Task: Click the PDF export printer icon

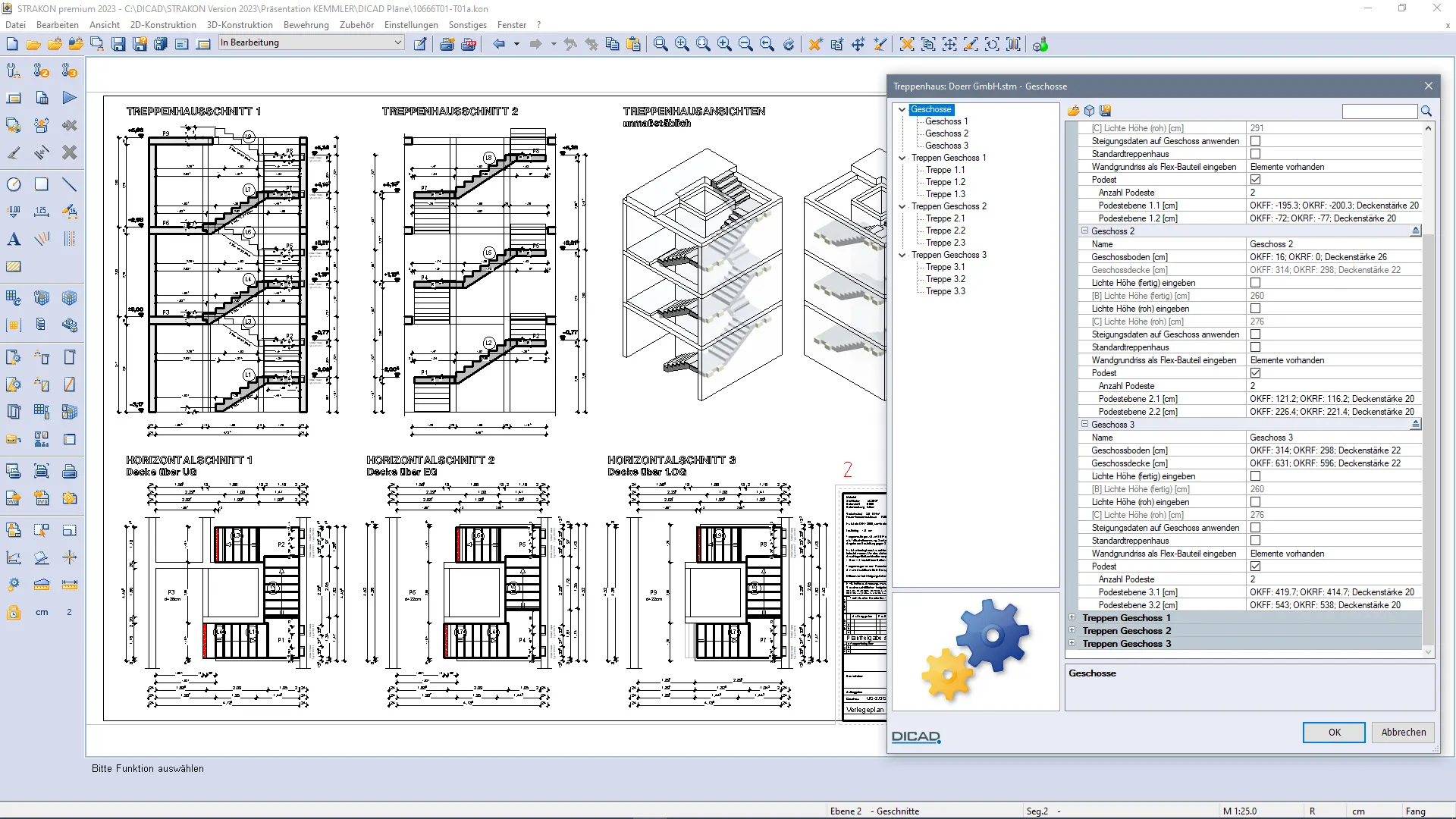Action: pos(469,45)
